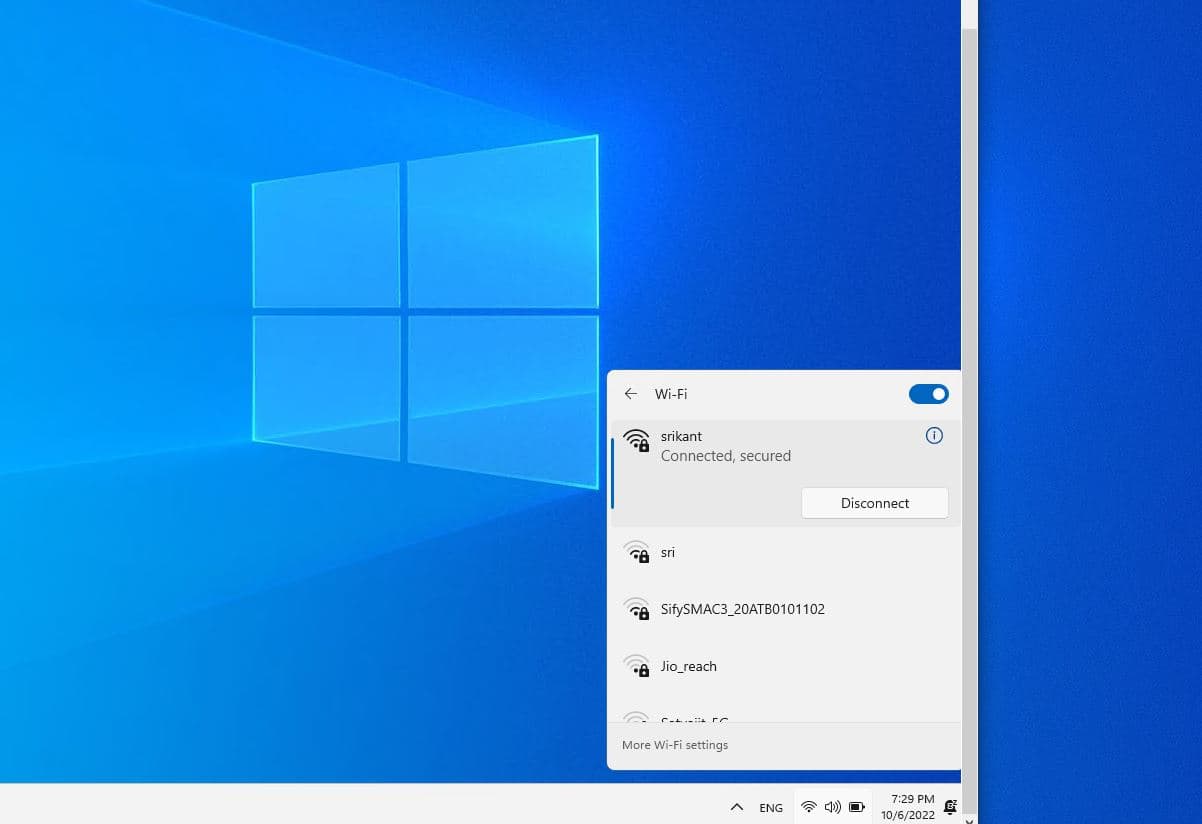Go back using the Wi-Fi panel arrow
This screenshot has width=1202, height=824.
(630, 394)
